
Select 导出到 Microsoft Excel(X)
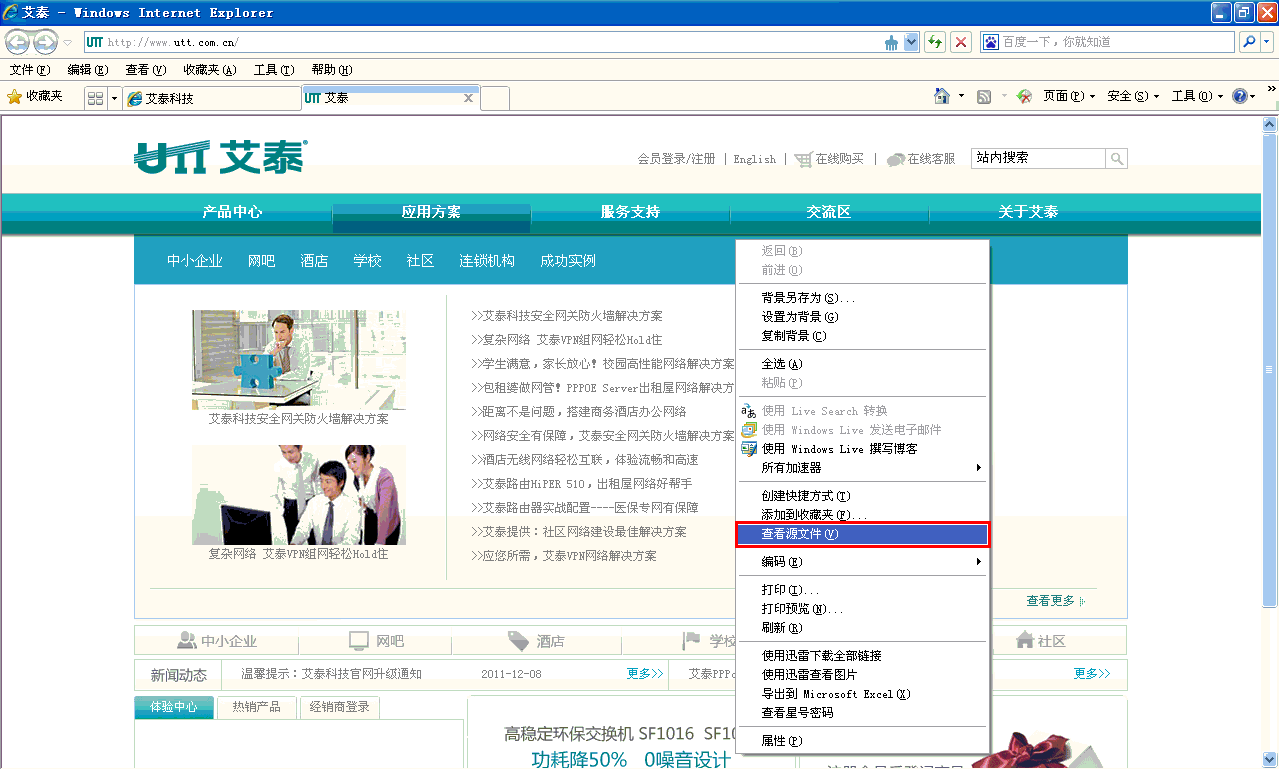click(x=862, y=694)
